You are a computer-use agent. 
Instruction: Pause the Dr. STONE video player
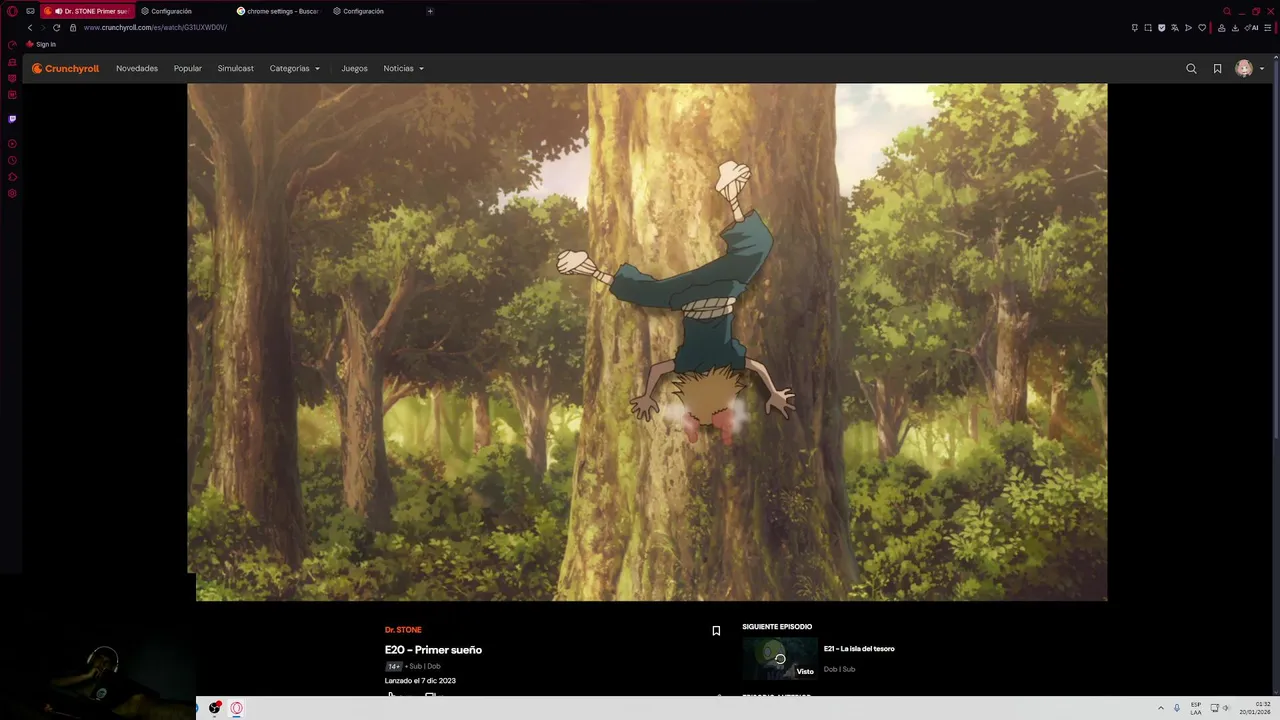pyautogui.click(x=647, y=342)
